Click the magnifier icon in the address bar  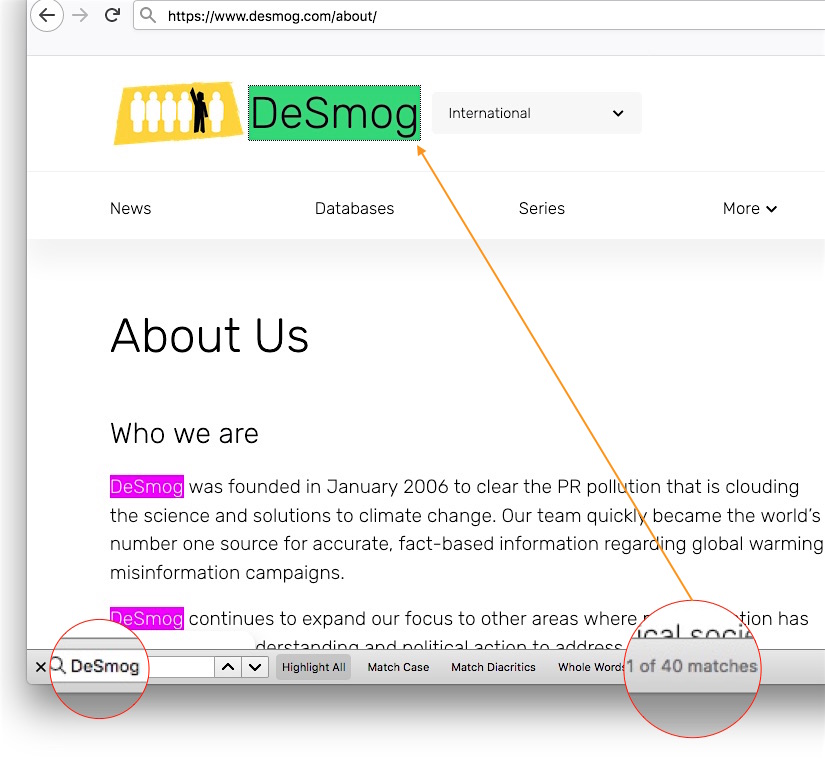(148, 16)
